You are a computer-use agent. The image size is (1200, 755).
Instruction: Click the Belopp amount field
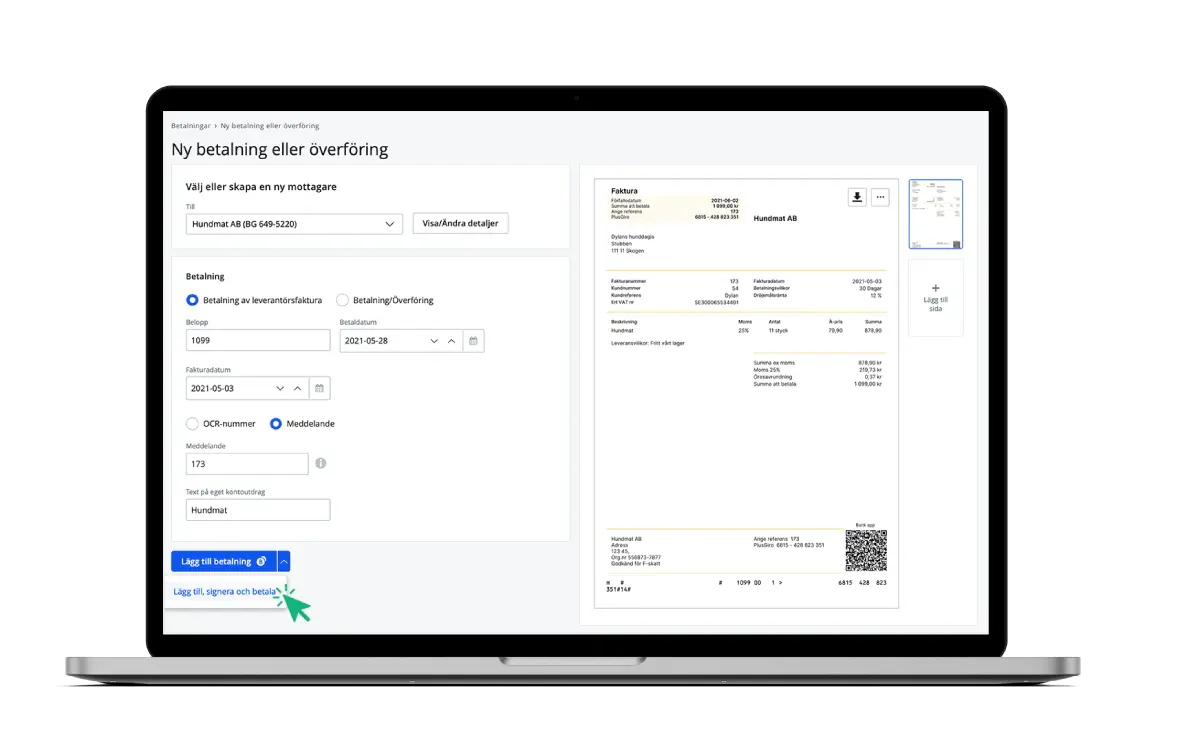pos(258,341)
